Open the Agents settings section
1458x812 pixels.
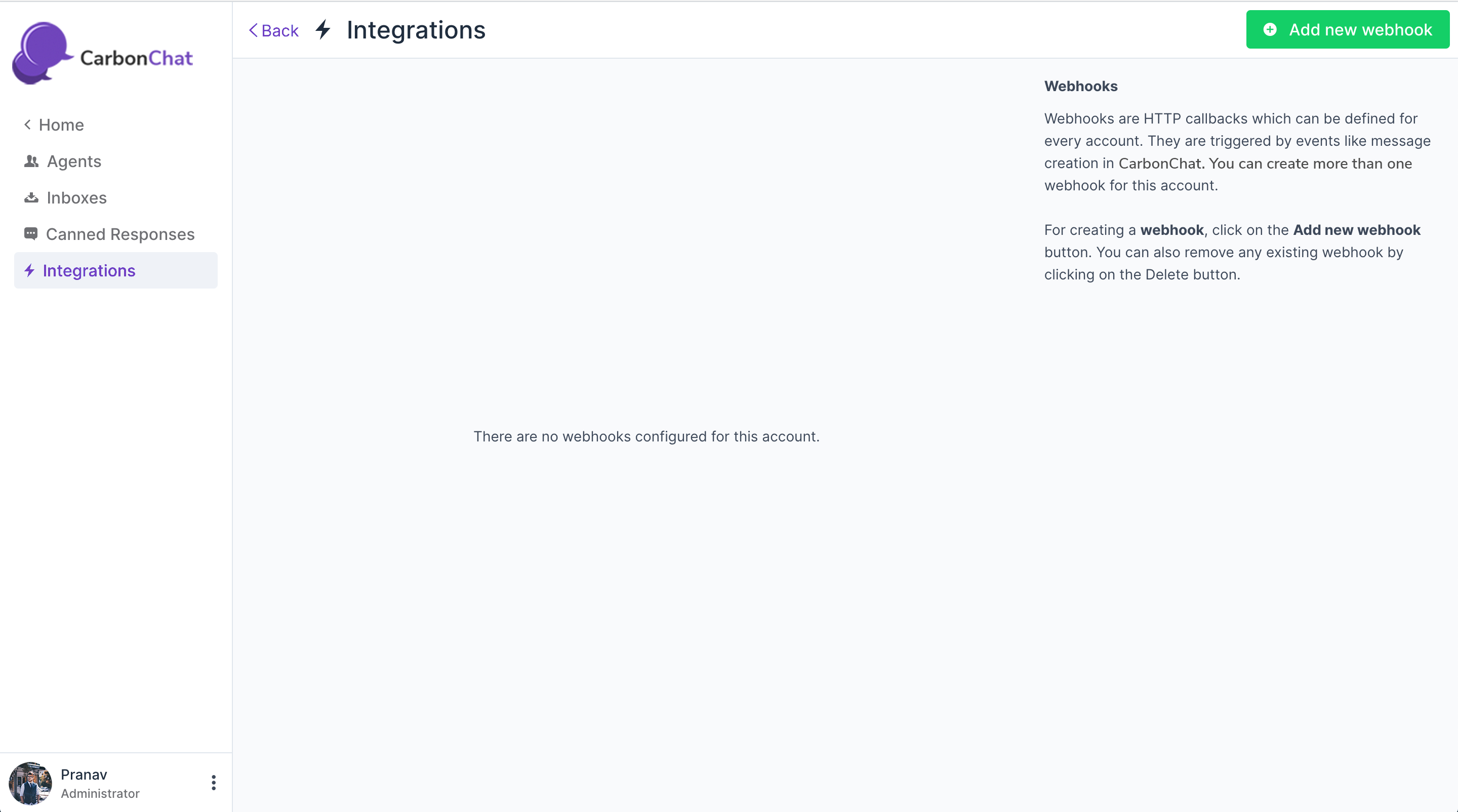tap(73, 162)
